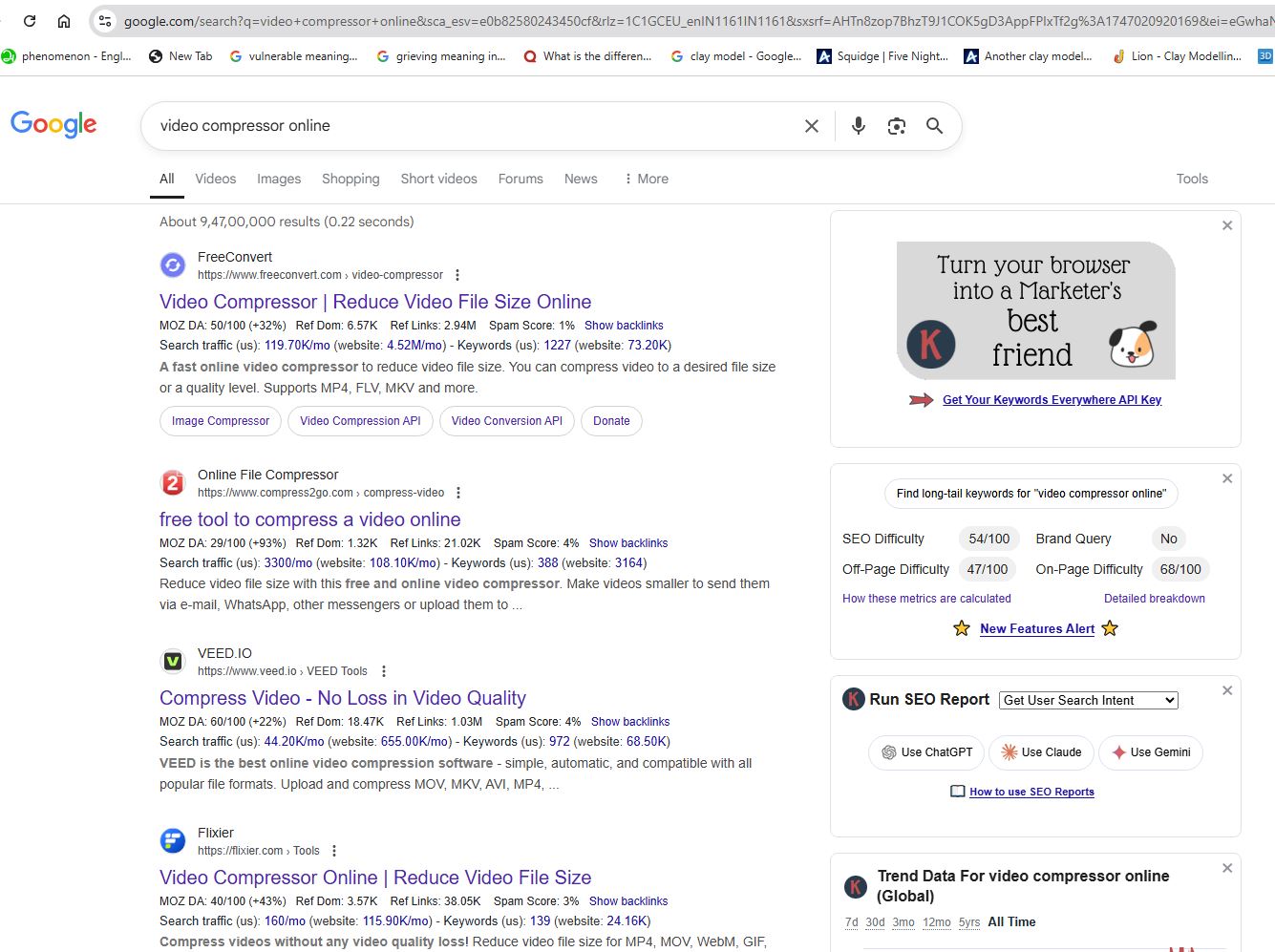Viewport: 1275px width, 952px height.
Task: Clear the search query with X icon
Action: pyautogui.click(x=812, y=126)
